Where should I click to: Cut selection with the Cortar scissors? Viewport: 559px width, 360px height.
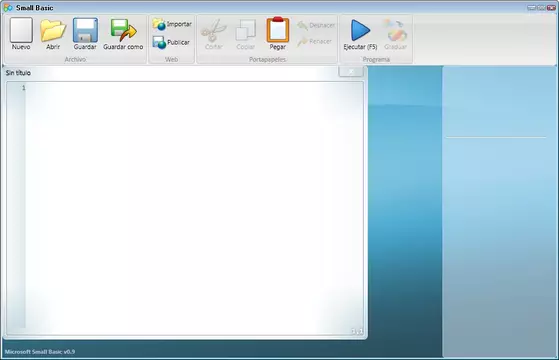click(214, 34)
